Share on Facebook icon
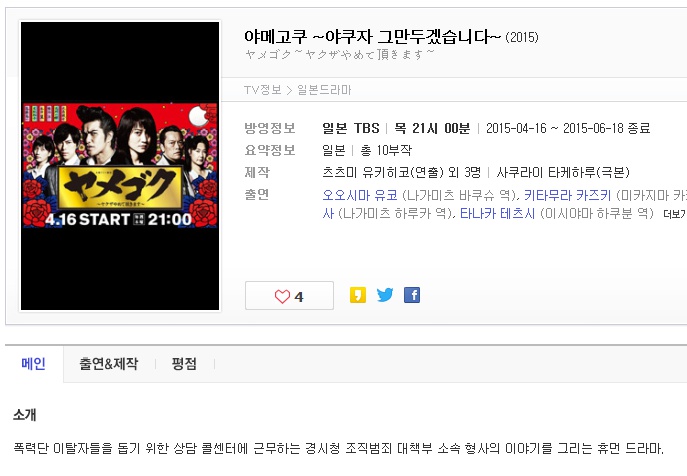Screen dimensions: 687x476 pyautogui.click(x=412, y=295)
